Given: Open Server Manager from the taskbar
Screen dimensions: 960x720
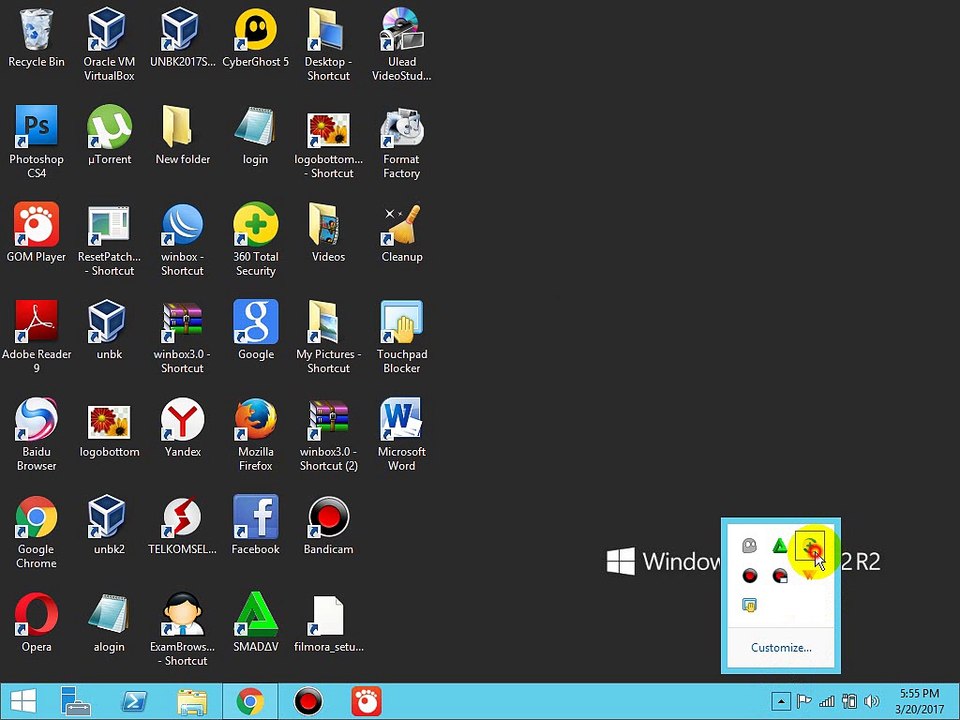Looking at the screenshot, I should 76,702.
